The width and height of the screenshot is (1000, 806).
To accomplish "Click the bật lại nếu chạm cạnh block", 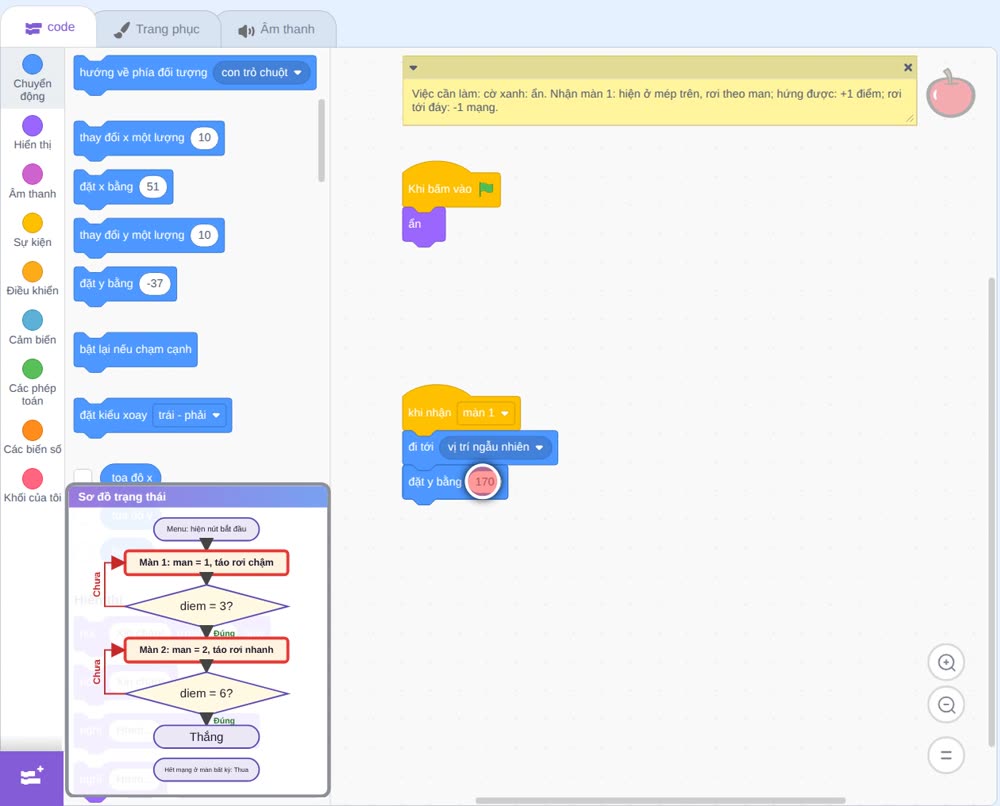I will (135, 349).
